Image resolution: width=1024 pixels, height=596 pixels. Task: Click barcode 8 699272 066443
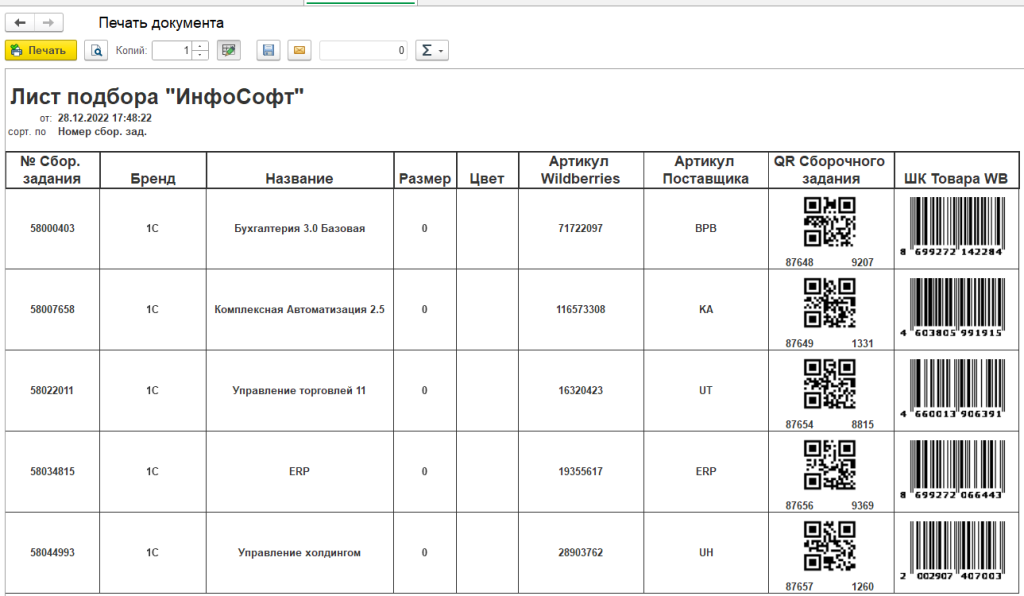tap(953, 469)
